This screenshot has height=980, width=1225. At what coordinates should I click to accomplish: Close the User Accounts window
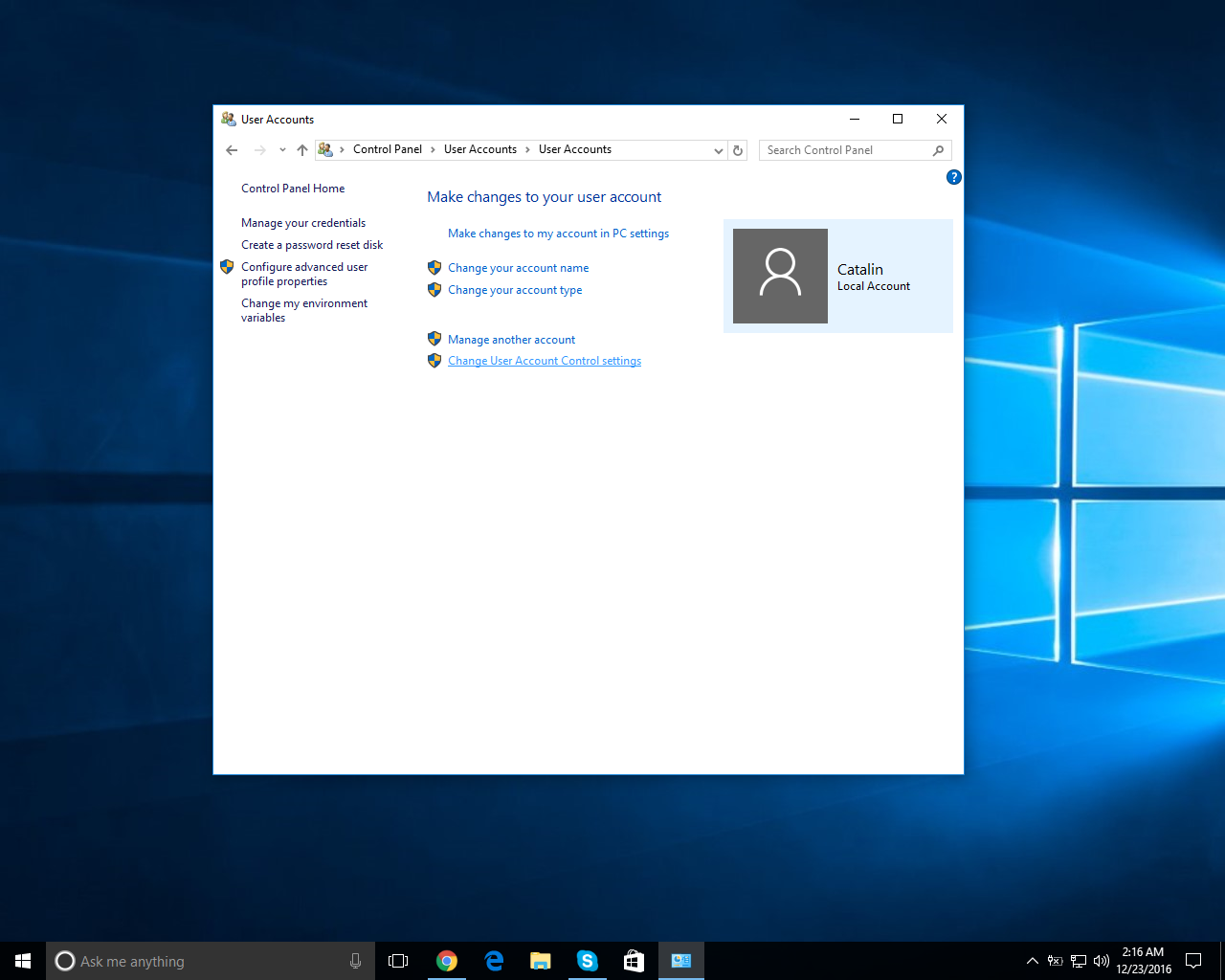(942, 119)
